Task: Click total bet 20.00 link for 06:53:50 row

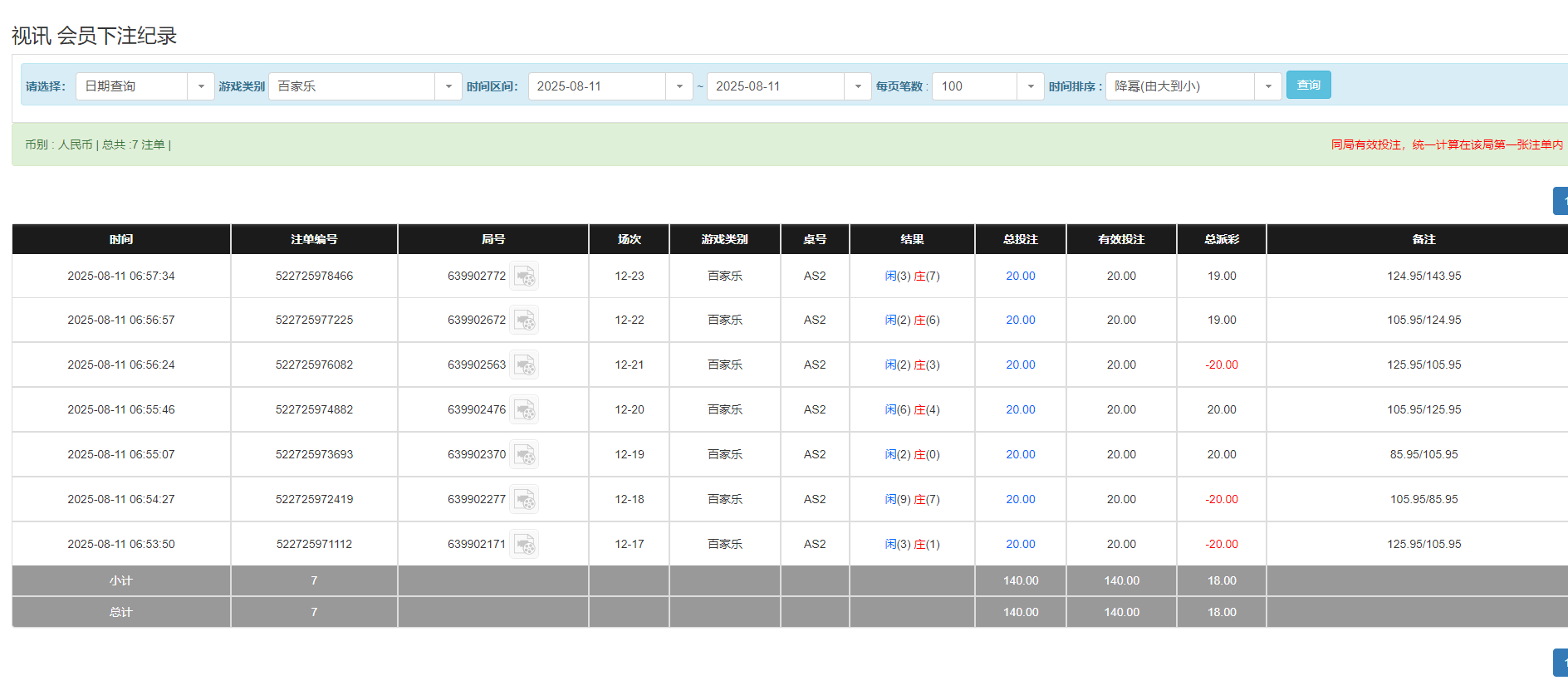Action: point(1020,544)
